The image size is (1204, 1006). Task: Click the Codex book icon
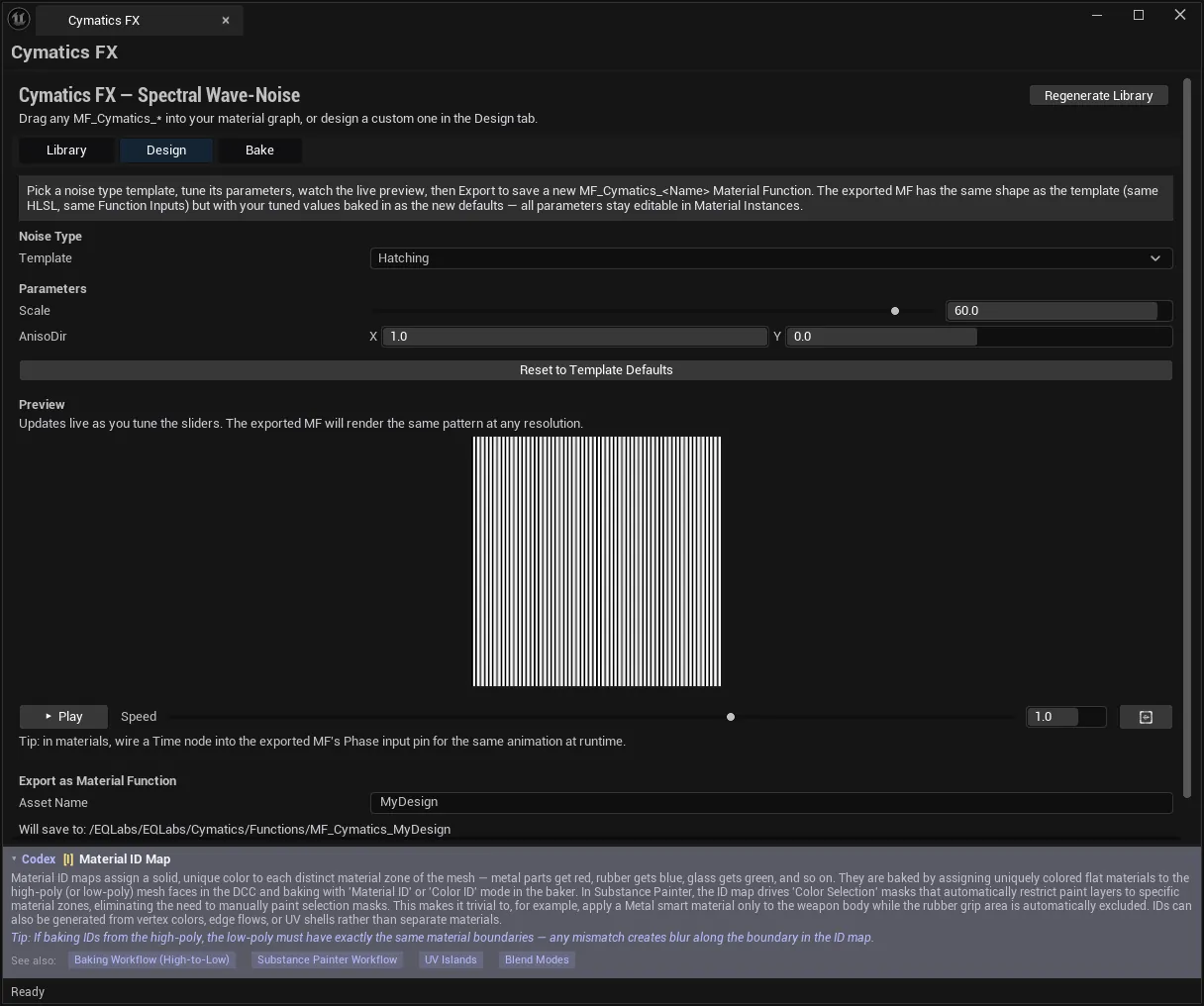[68, 859]
